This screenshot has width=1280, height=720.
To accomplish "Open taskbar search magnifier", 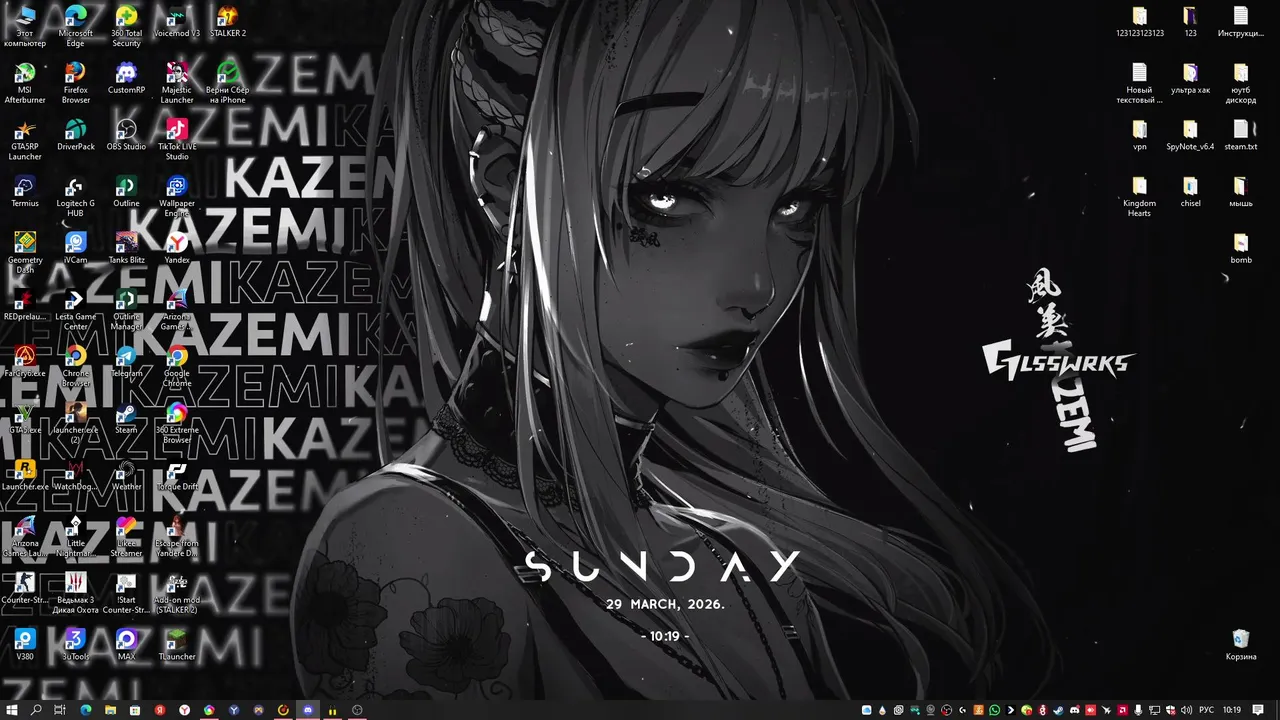I will tap(36, 710).
